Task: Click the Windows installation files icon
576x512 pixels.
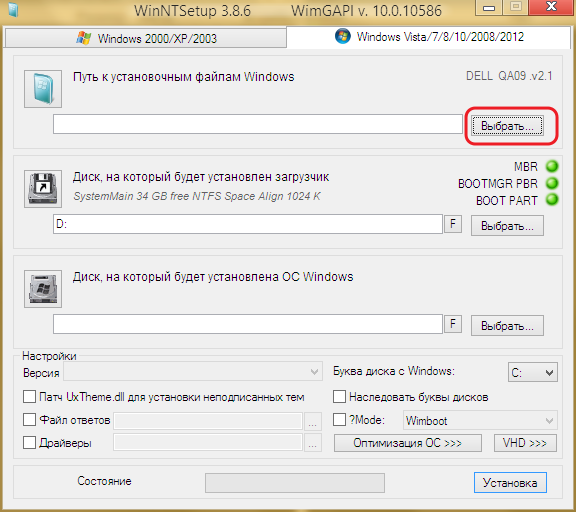Action: 43,89
